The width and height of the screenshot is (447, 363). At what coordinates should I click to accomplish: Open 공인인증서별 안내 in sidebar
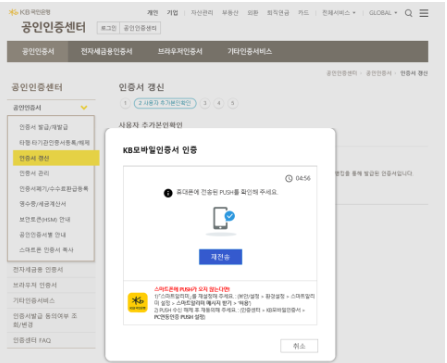42,235
